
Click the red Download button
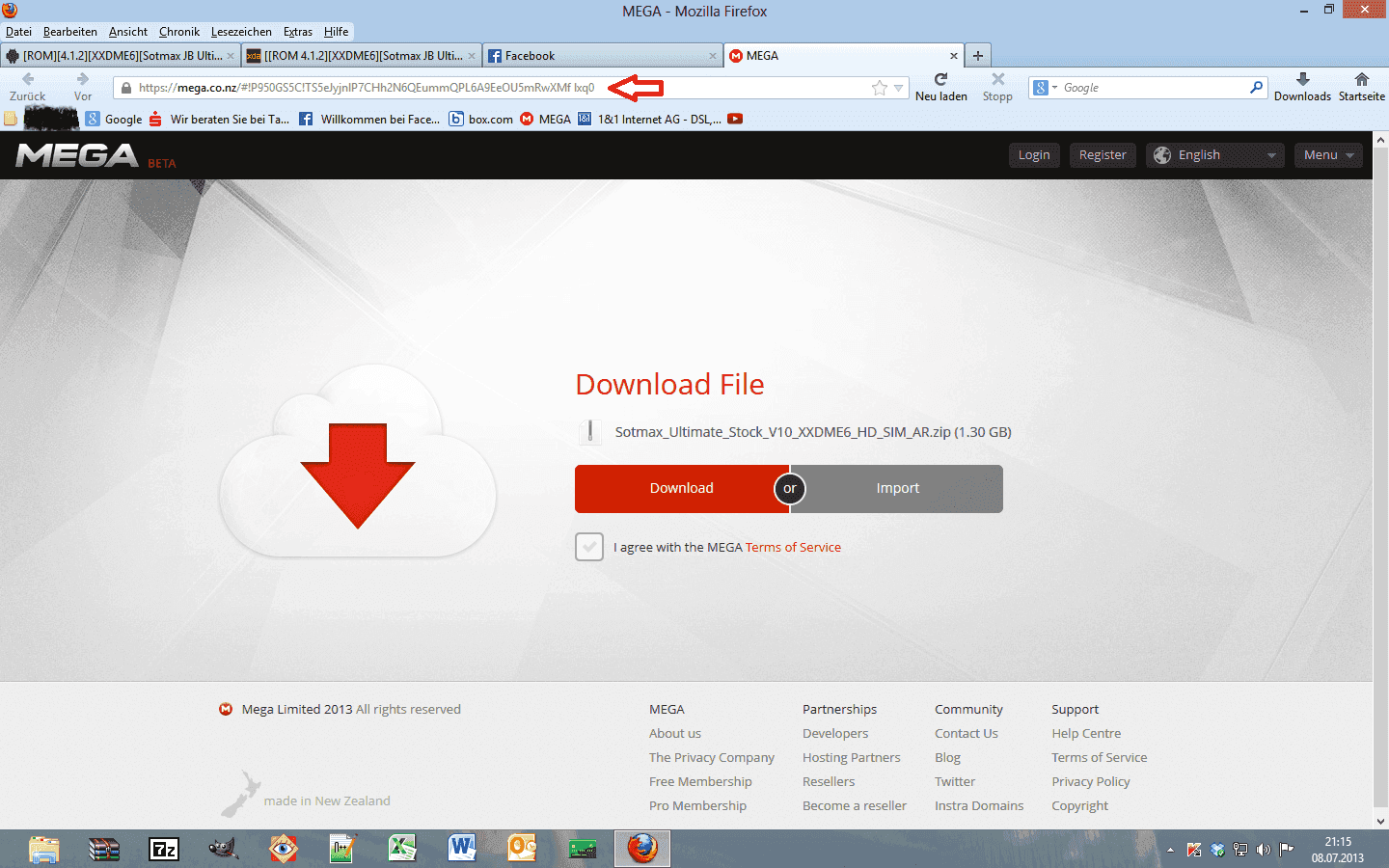(682, 488)
